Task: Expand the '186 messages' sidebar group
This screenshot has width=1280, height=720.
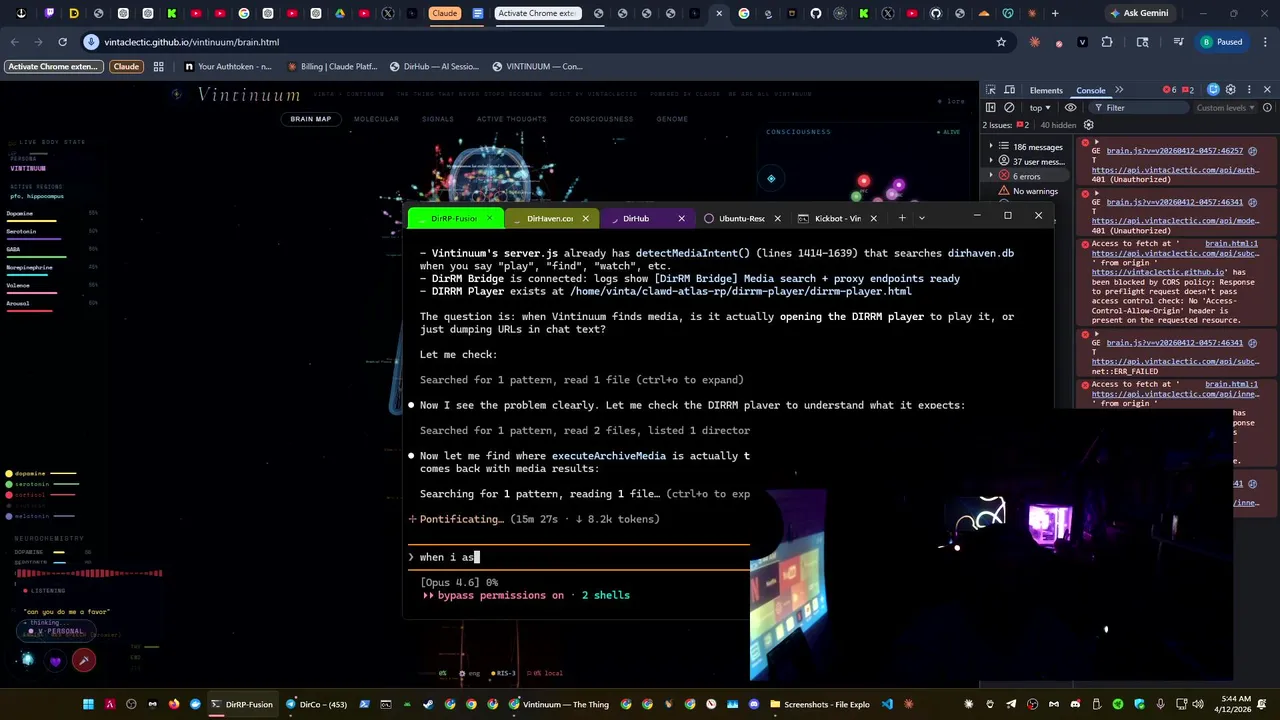Action: [x=1027, y=147]
